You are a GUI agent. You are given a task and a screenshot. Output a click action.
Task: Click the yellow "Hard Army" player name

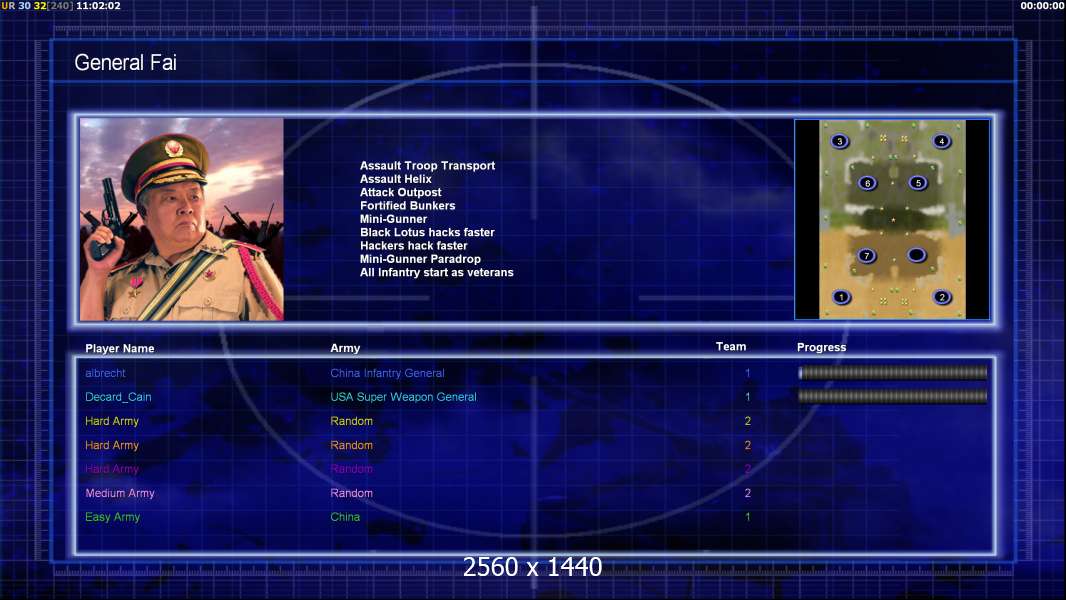111,421
